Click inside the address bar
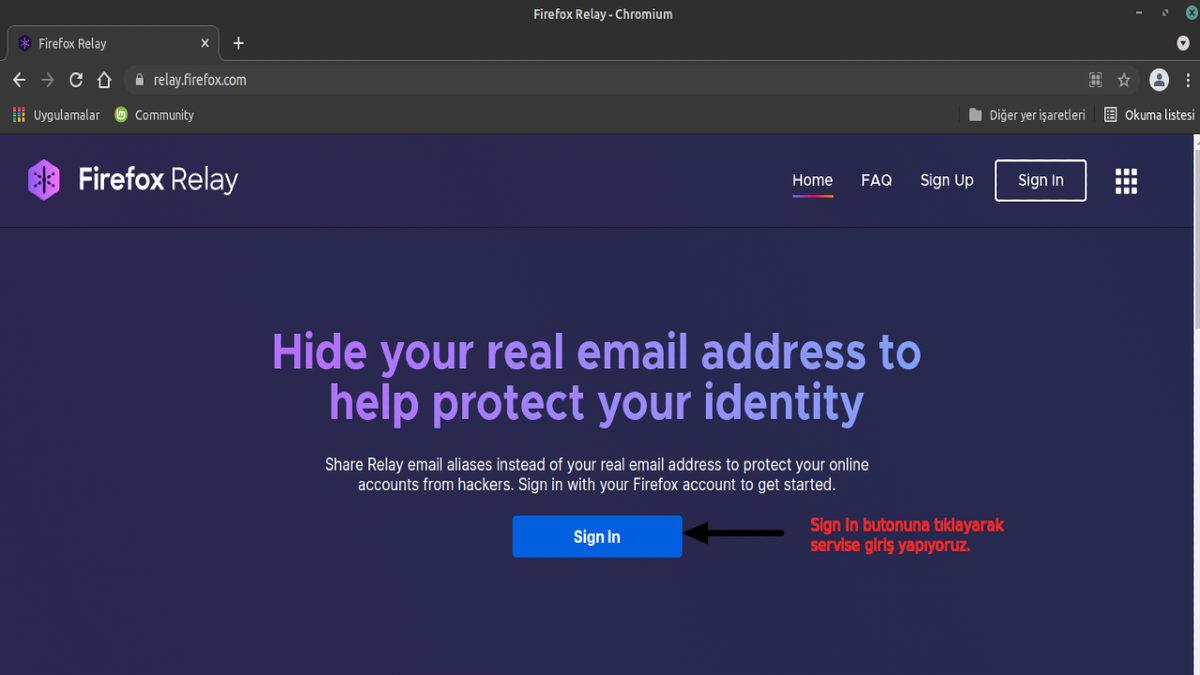The width and height of the screenshot is (1200, 675). click(x=400, y=79)
